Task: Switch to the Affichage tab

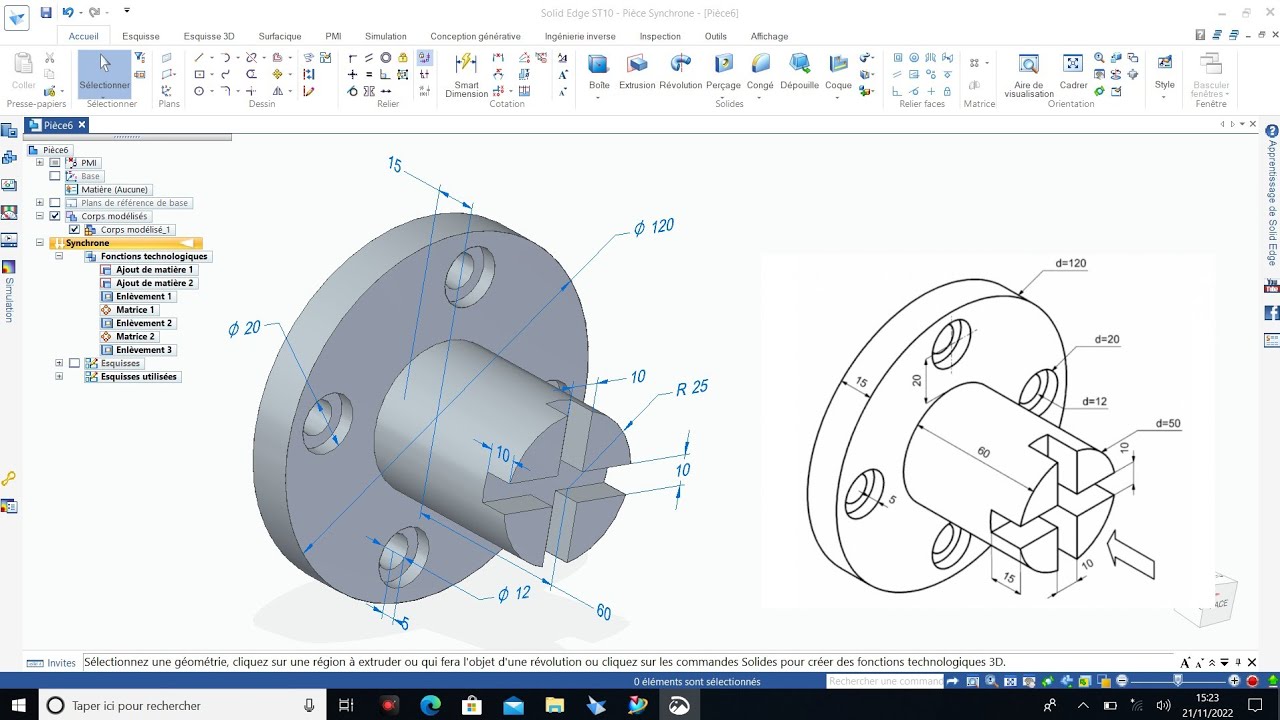Action: [x=770, y=36]
